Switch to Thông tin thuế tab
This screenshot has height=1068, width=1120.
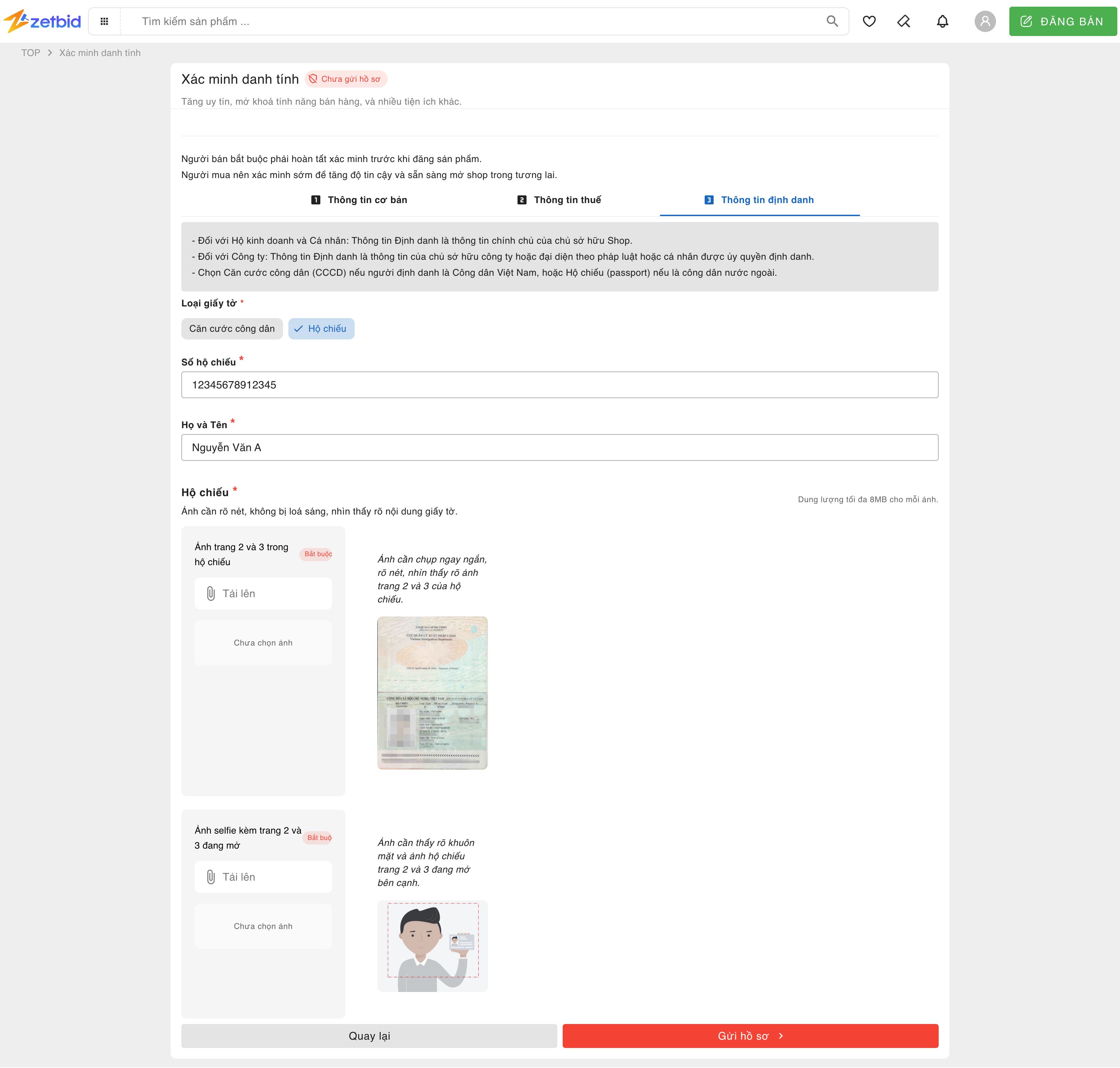[559, 200]
